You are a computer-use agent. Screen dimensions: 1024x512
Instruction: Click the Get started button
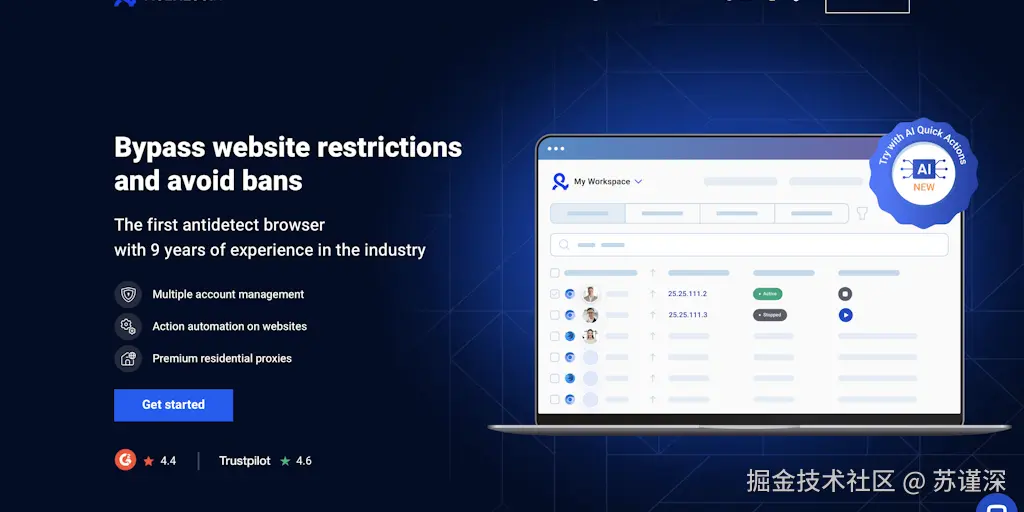tap(173, 405)
